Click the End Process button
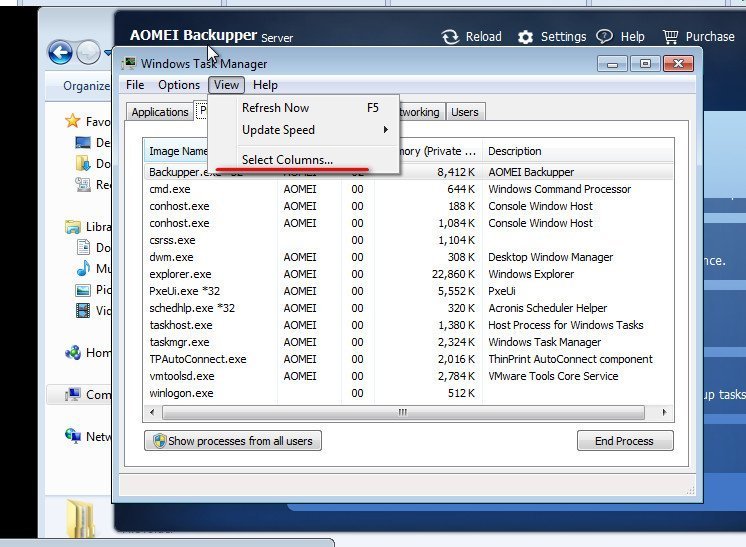746x547 pixels. coord(625,441)
